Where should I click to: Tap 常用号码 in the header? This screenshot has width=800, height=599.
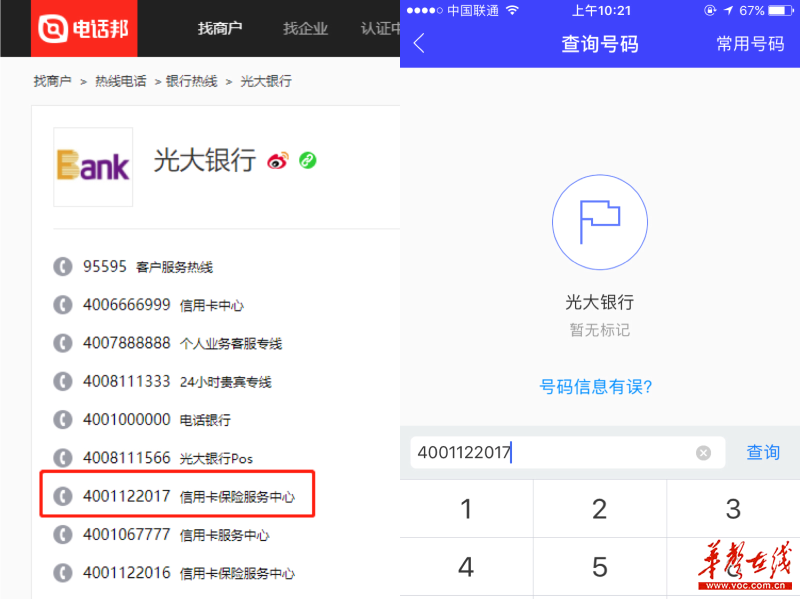(750, 44)
